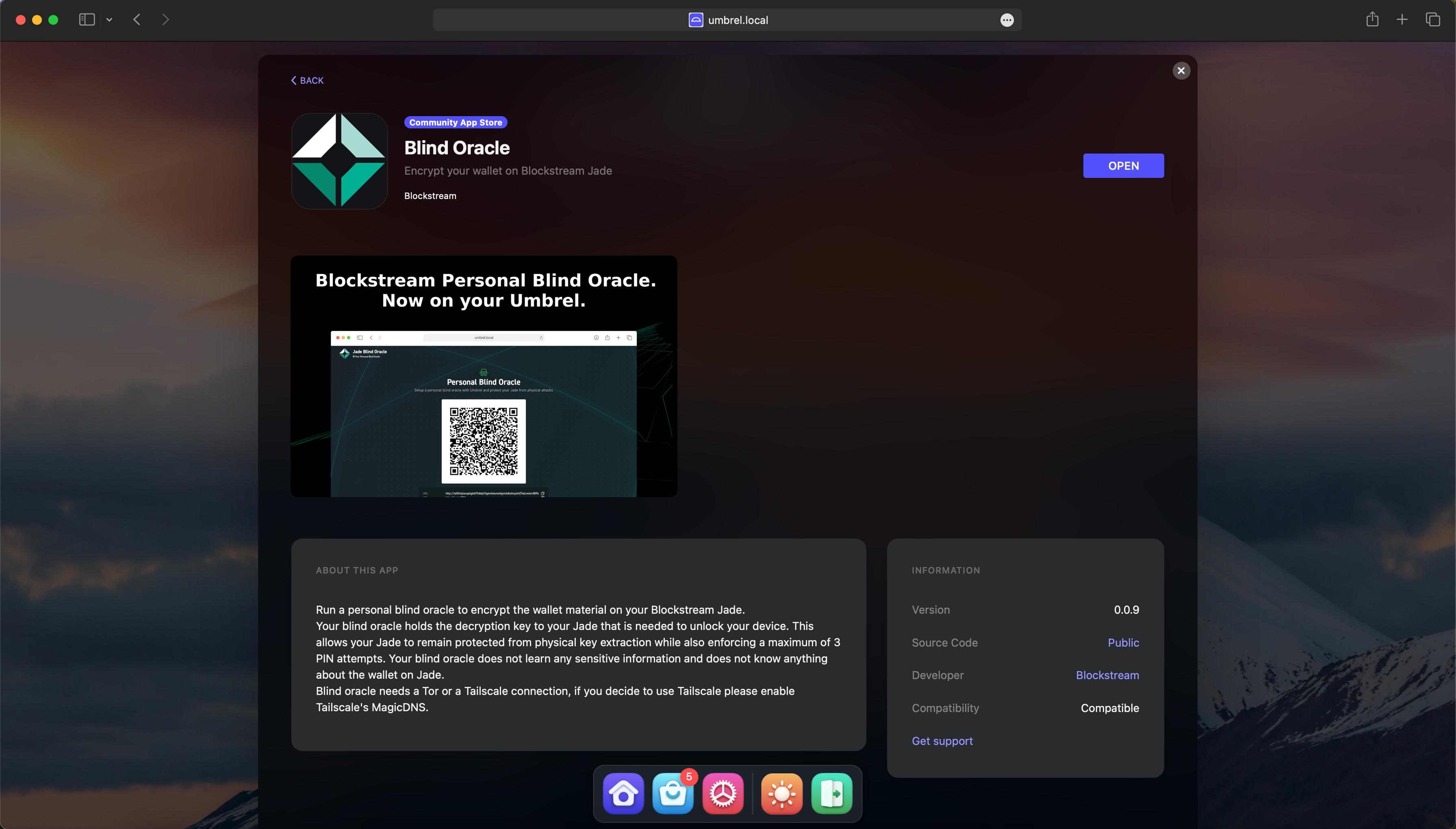
Task: Open the website options ellipsis in address bar
Action: (1007, 20)
